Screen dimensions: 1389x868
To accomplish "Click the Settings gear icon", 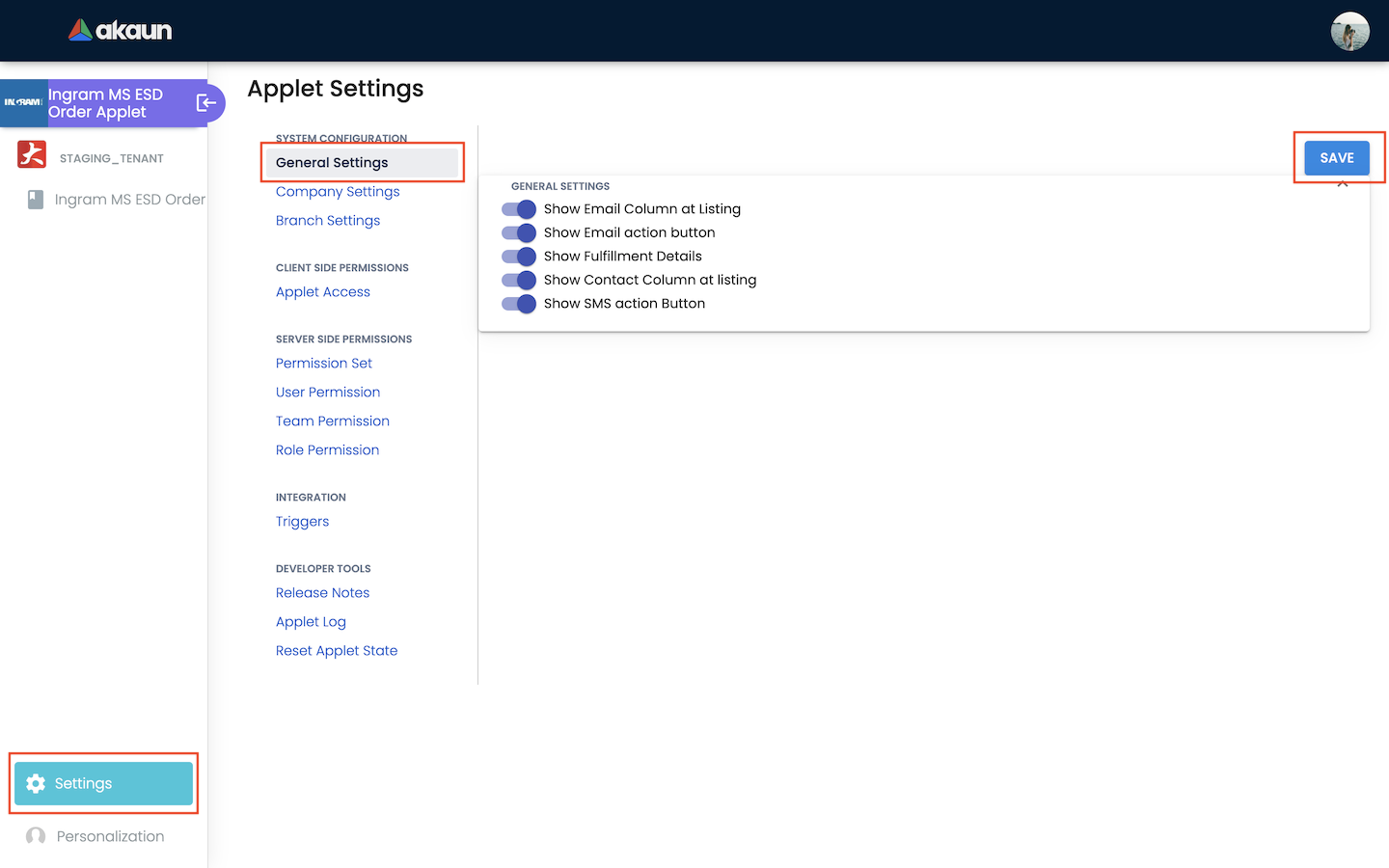I will (x=36, y=784).
